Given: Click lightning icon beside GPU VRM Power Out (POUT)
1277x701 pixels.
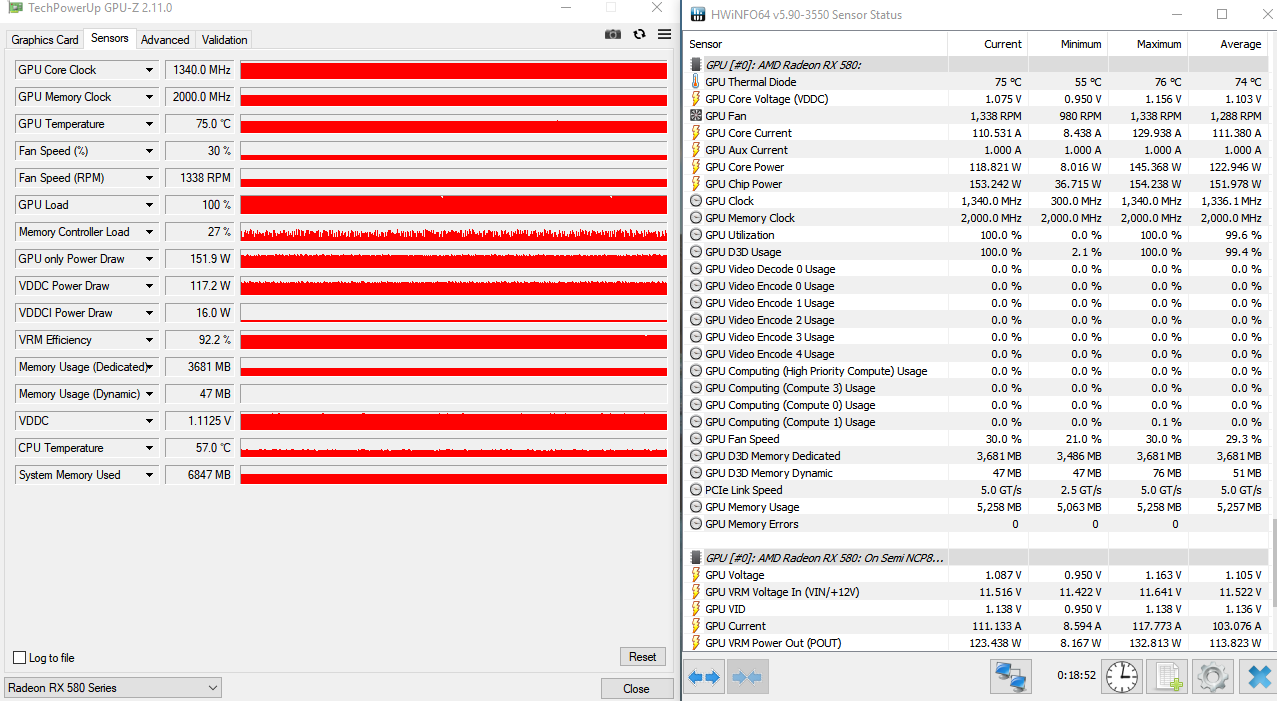Looking at the screenshot, I should tap(696, 643).
